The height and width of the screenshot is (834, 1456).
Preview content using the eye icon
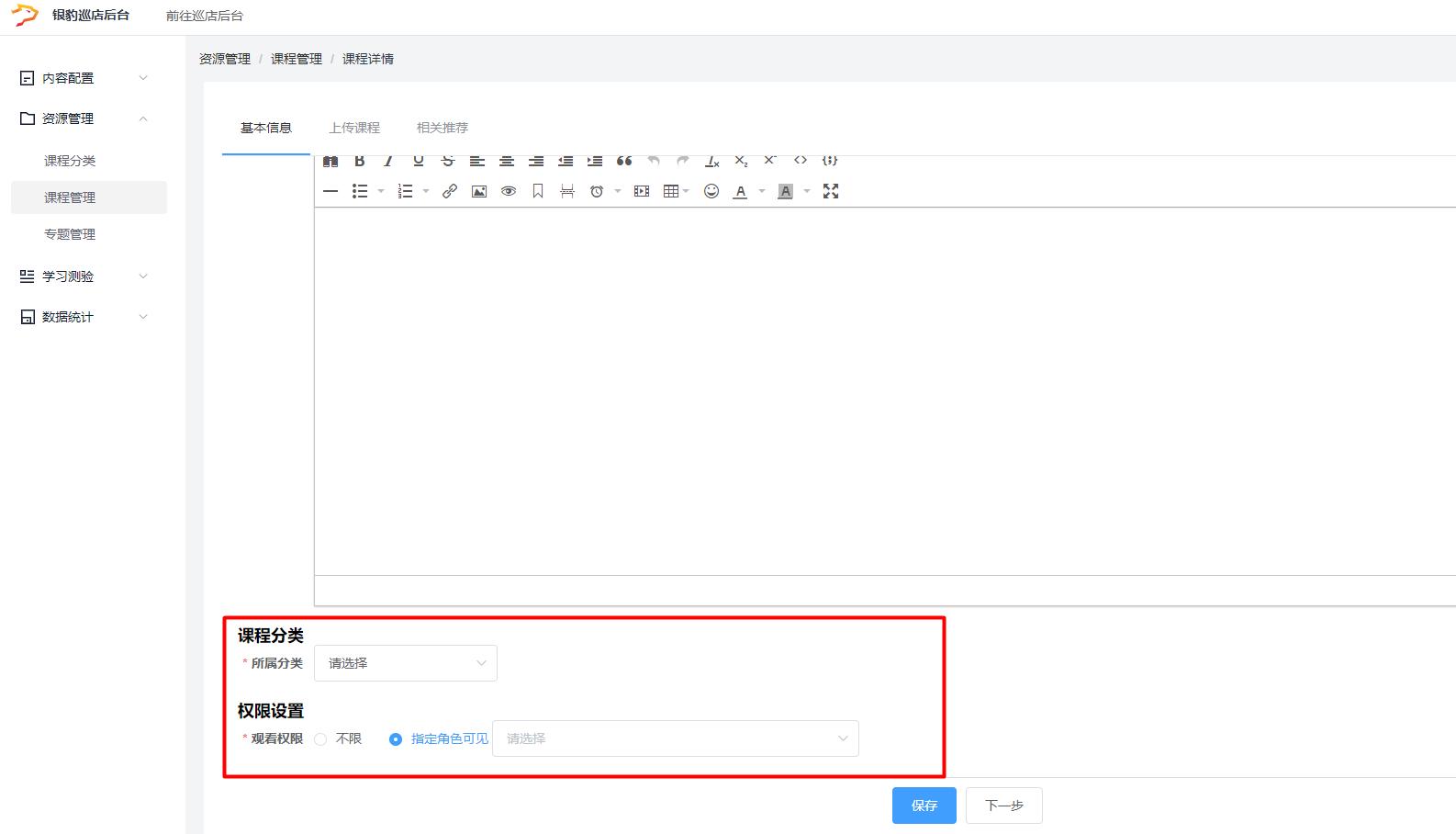(x=509, y=191)
